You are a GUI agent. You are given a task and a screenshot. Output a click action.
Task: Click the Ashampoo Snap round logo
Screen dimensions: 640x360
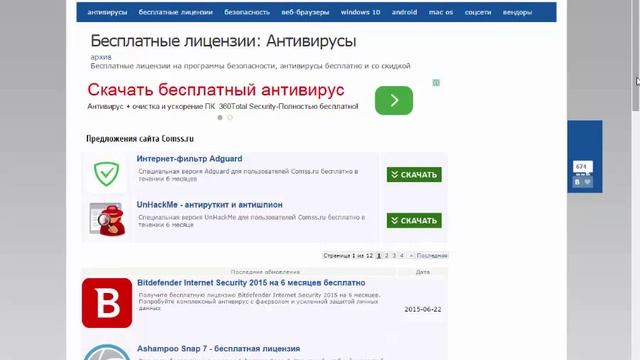[x=107, y=353]
